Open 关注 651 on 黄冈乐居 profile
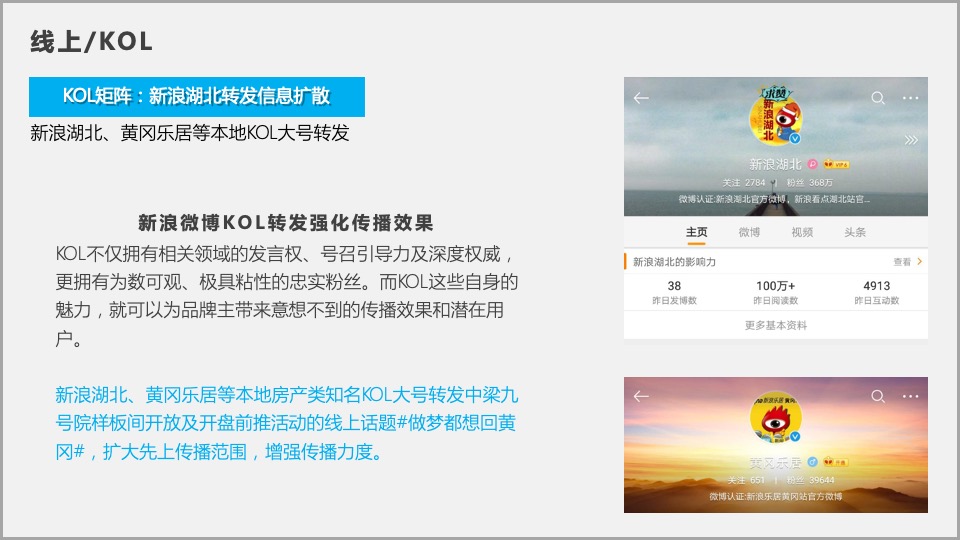 746,480
